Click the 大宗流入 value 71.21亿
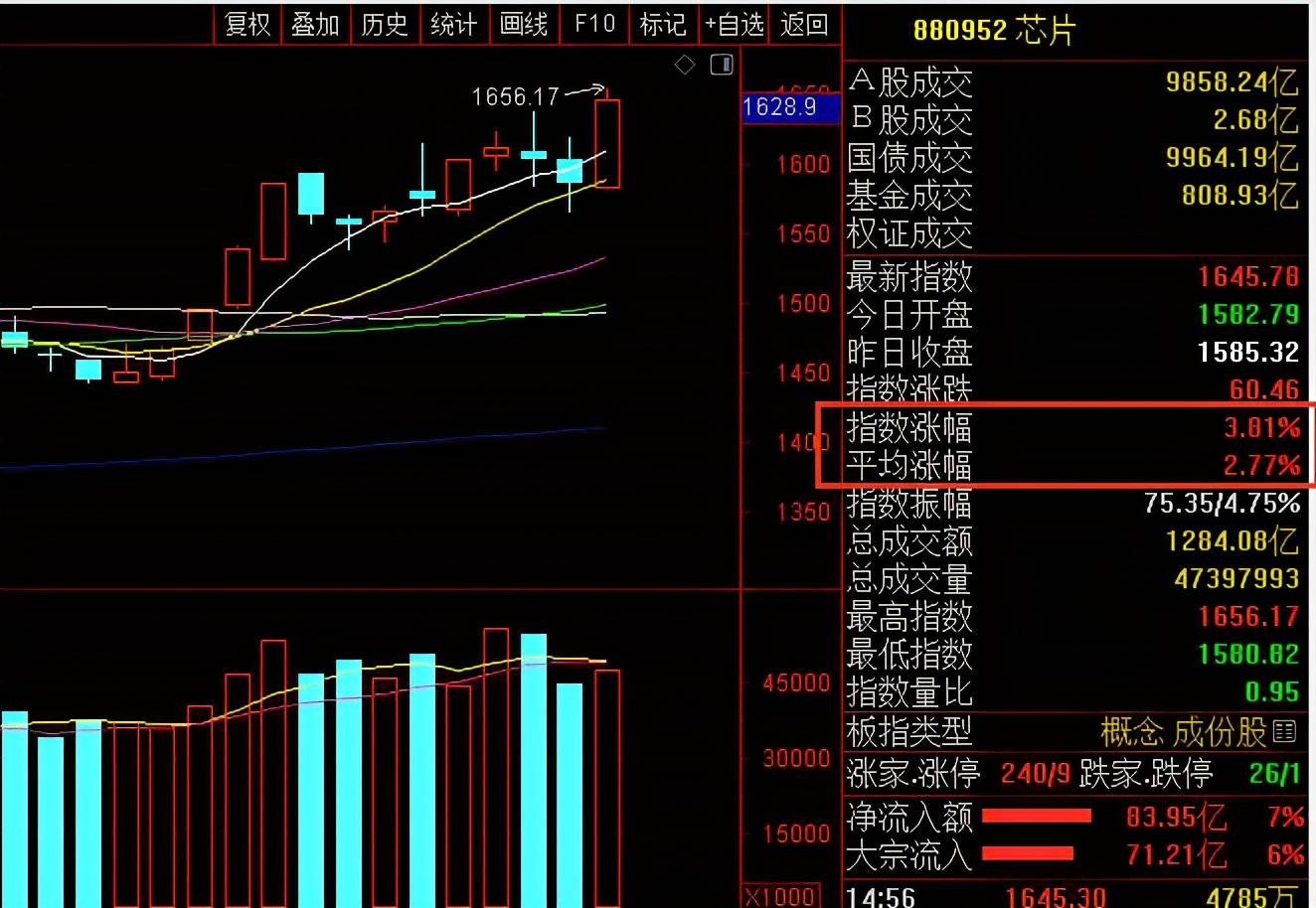1316x908 pixels. [x=1176, y=854]
